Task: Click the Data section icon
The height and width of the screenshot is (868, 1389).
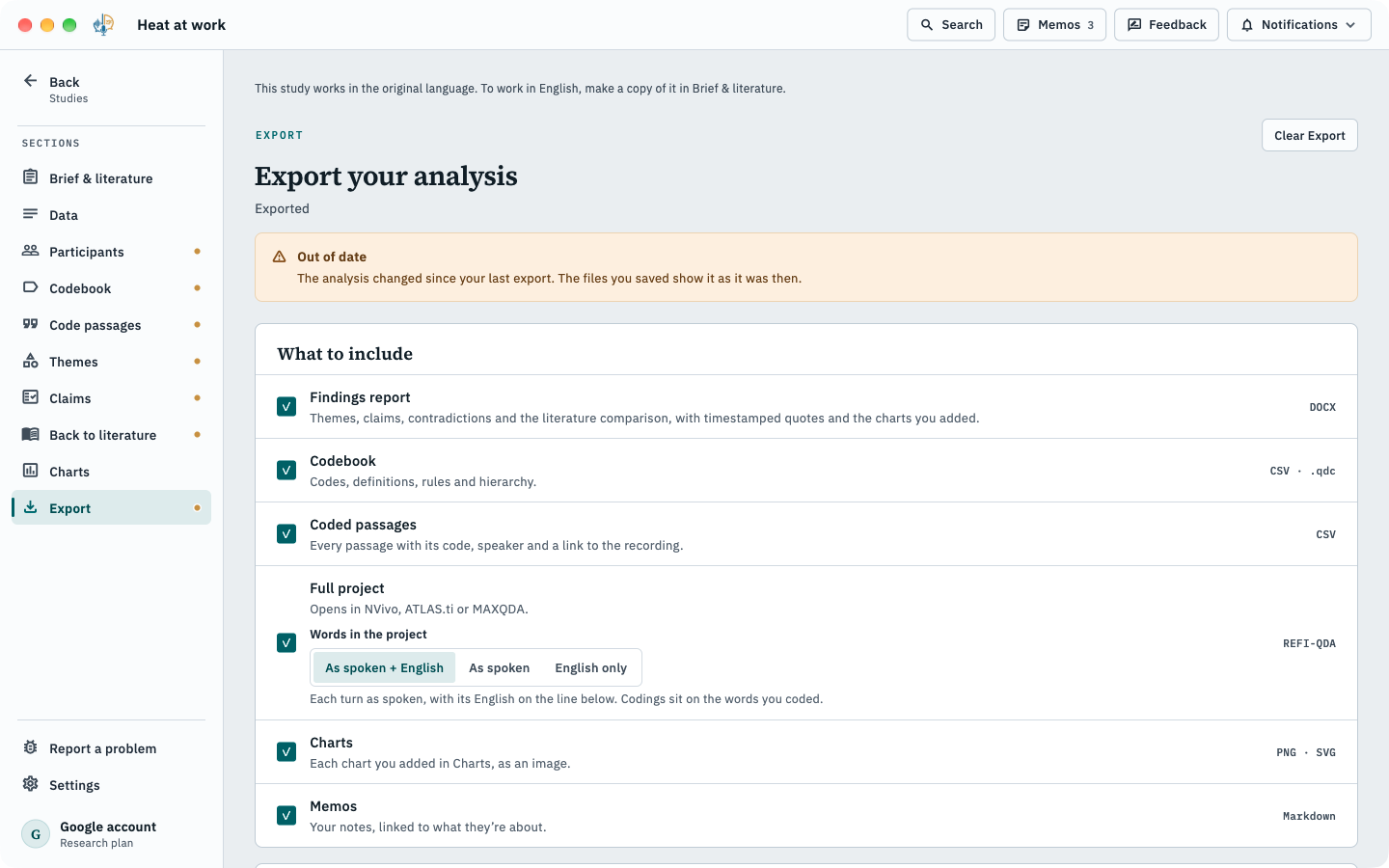Action: click(x=31, y=214)
